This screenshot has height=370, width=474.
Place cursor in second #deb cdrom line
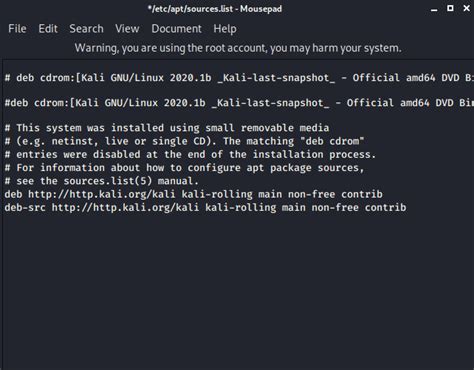point(239,103)
